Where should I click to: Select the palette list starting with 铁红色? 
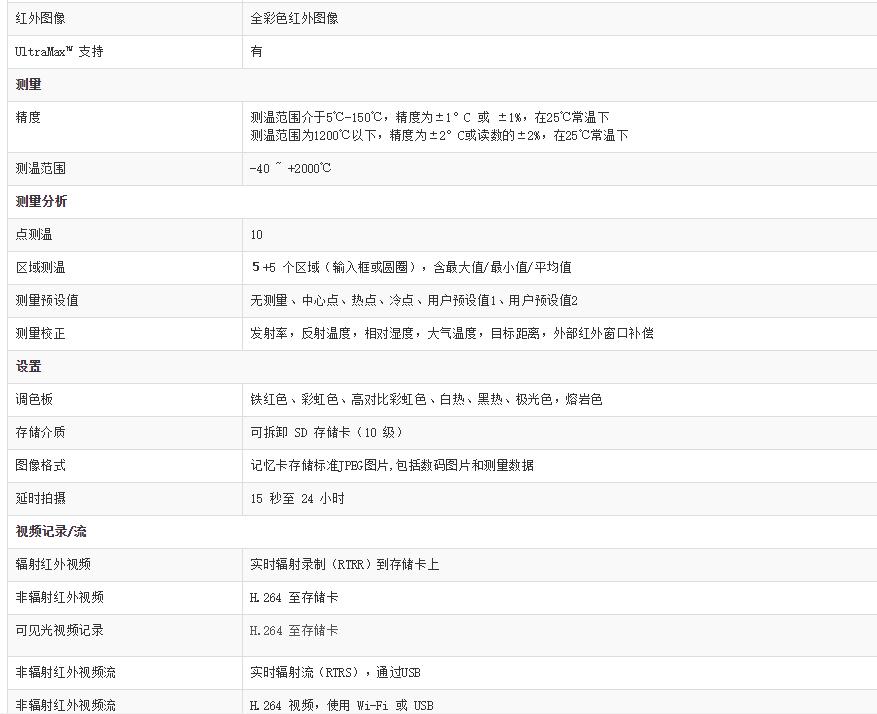click(426, 399)
